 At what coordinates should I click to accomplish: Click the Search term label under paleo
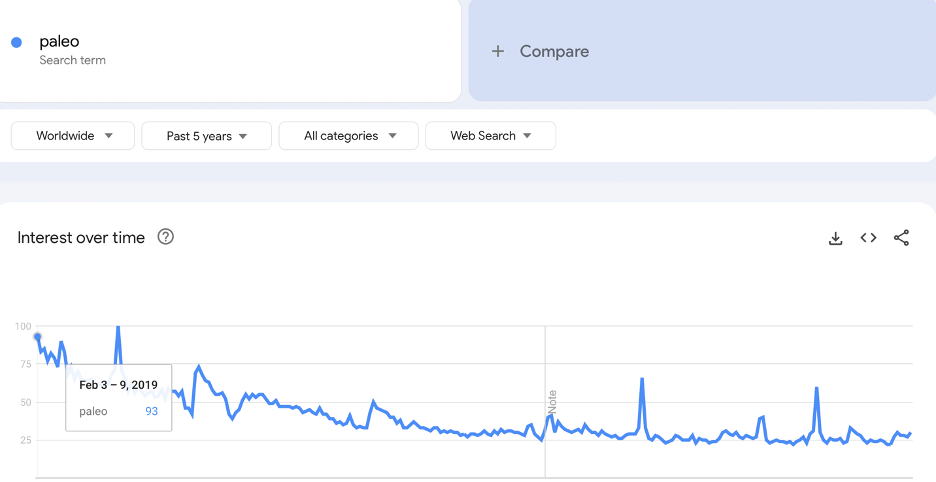click(72, 60)
